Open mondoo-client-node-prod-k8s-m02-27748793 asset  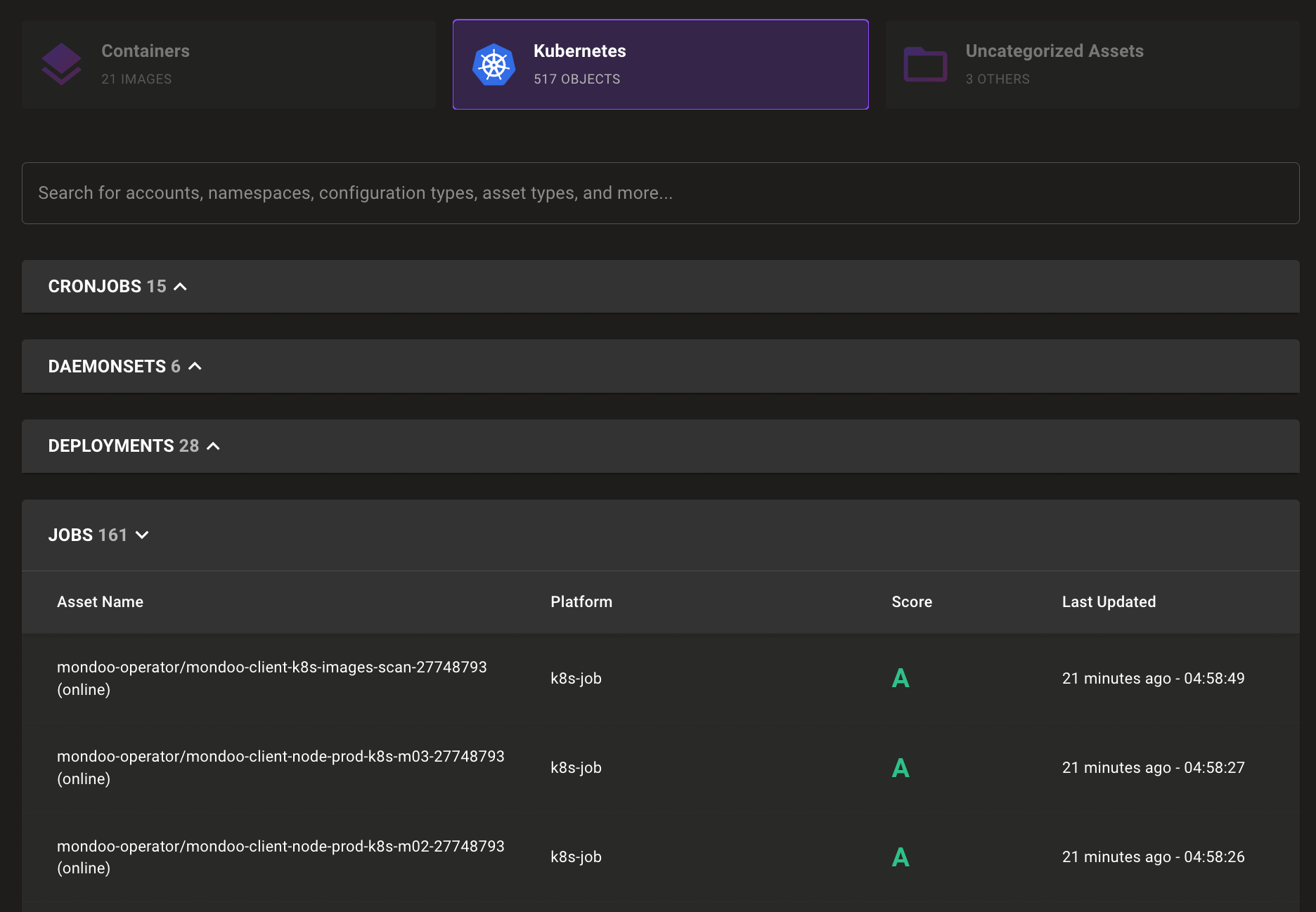pos(280,846)
